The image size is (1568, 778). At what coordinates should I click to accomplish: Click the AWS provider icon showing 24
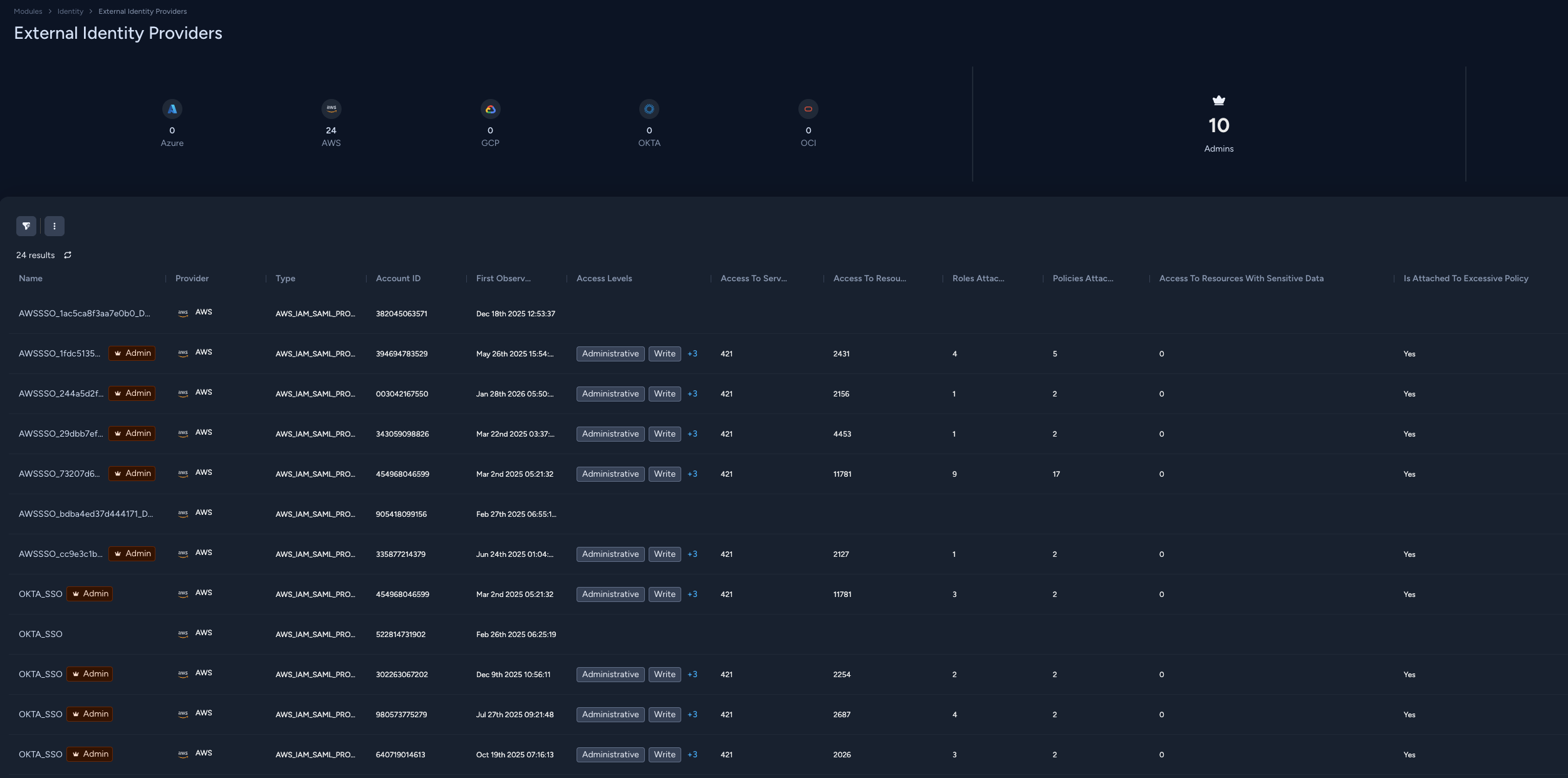[332, 108]
